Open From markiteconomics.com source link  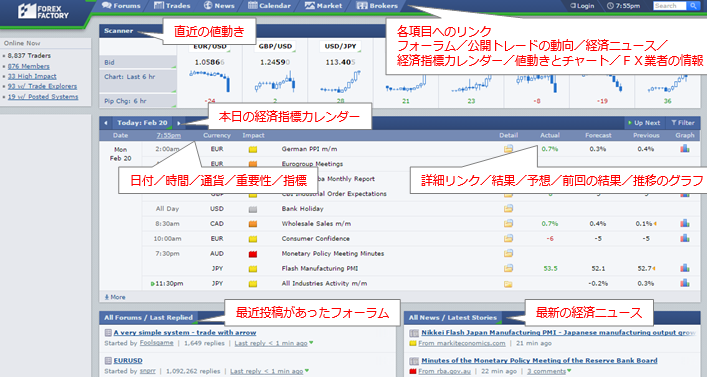pos(462,343)
